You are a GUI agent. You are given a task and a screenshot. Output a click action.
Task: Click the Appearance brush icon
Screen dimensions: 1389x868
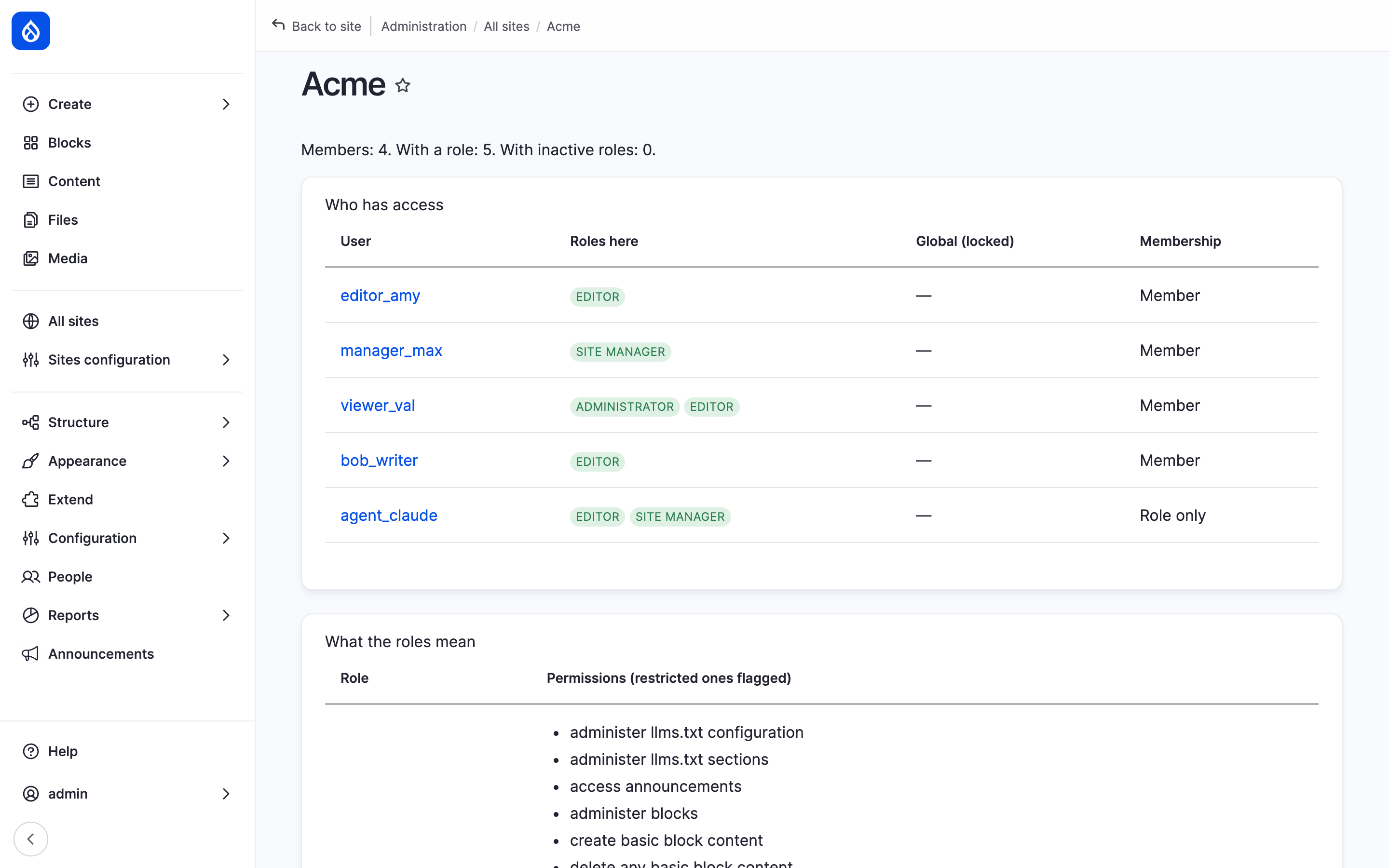pos(31,461)
